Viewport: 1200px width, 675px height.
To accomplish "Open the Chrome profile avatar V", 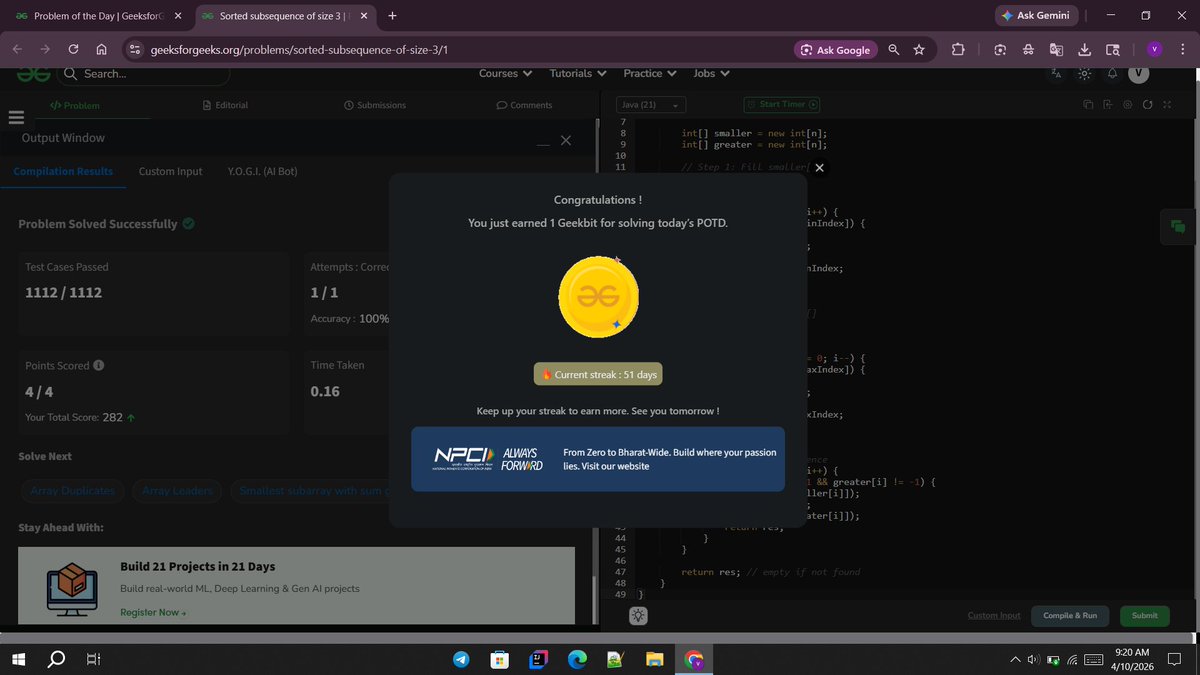I will [x=1154, y=50].
